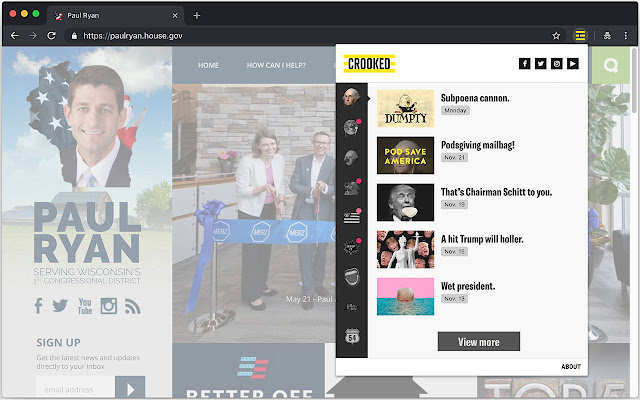This screenshot has height=400, width=640.
Task: Open the 'Wet president.' episode title
Action: click(468, 286)
